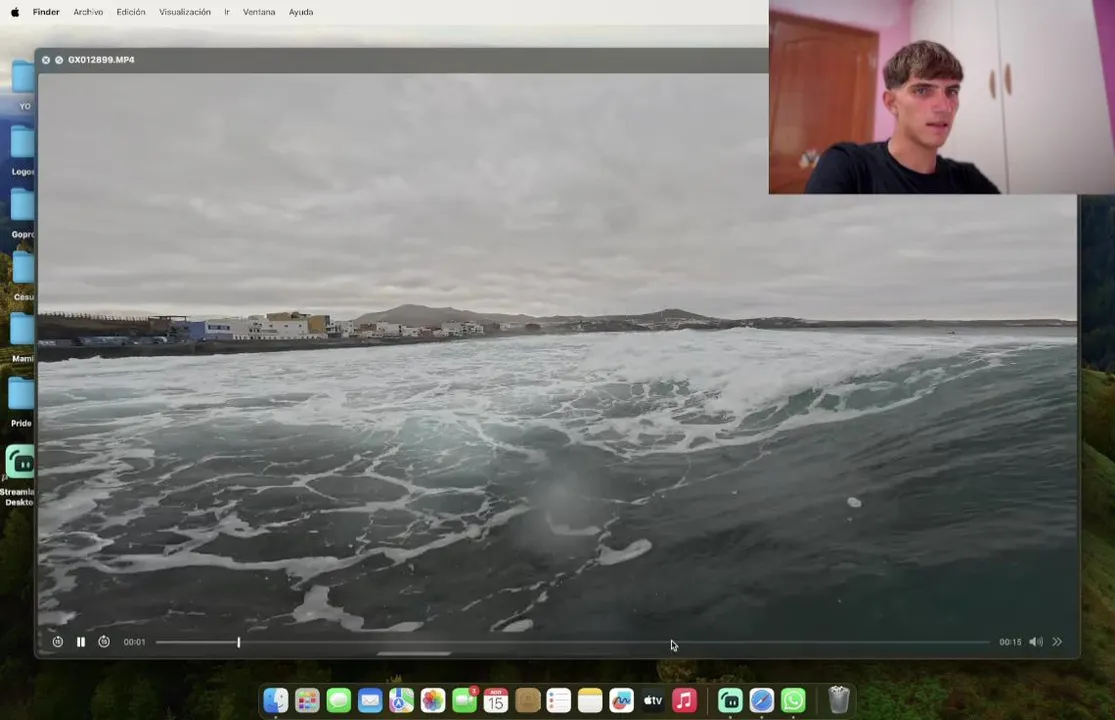Open the Ayuda menu
Viewport: 1115px width, 720px height.
[x=301, y=12]
